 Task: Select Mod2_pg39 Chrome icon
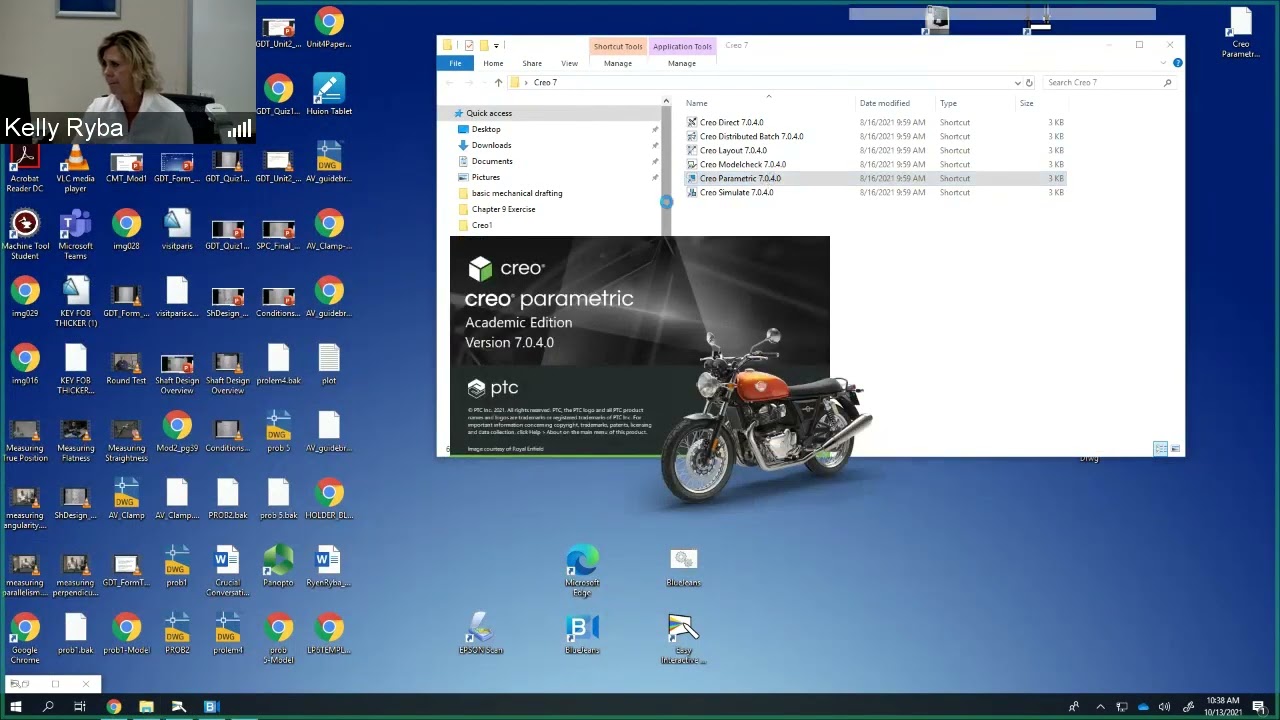tap(177, 432)
